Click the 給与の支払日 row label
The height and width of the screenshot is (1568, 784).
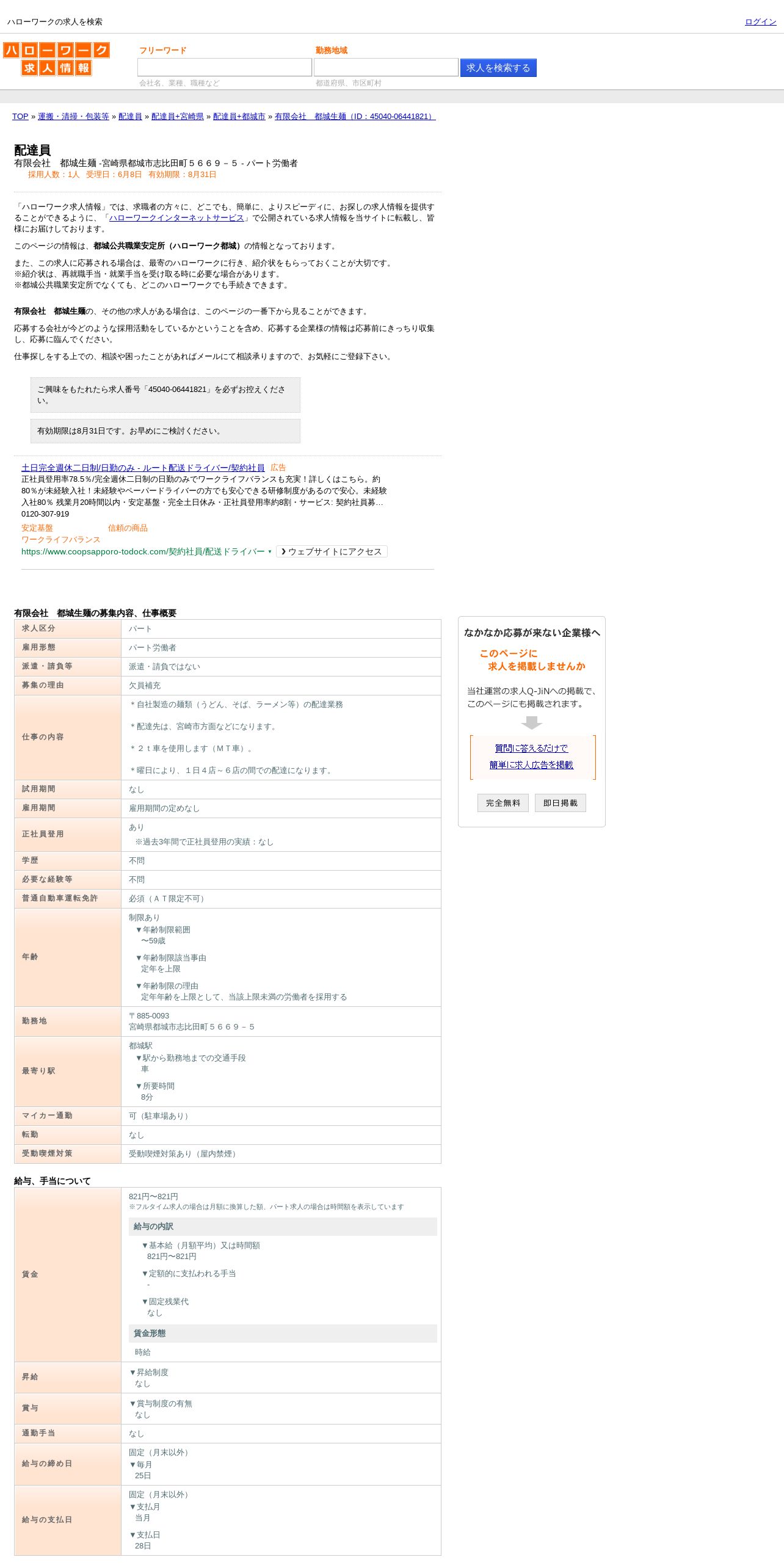coord(68,1520)
